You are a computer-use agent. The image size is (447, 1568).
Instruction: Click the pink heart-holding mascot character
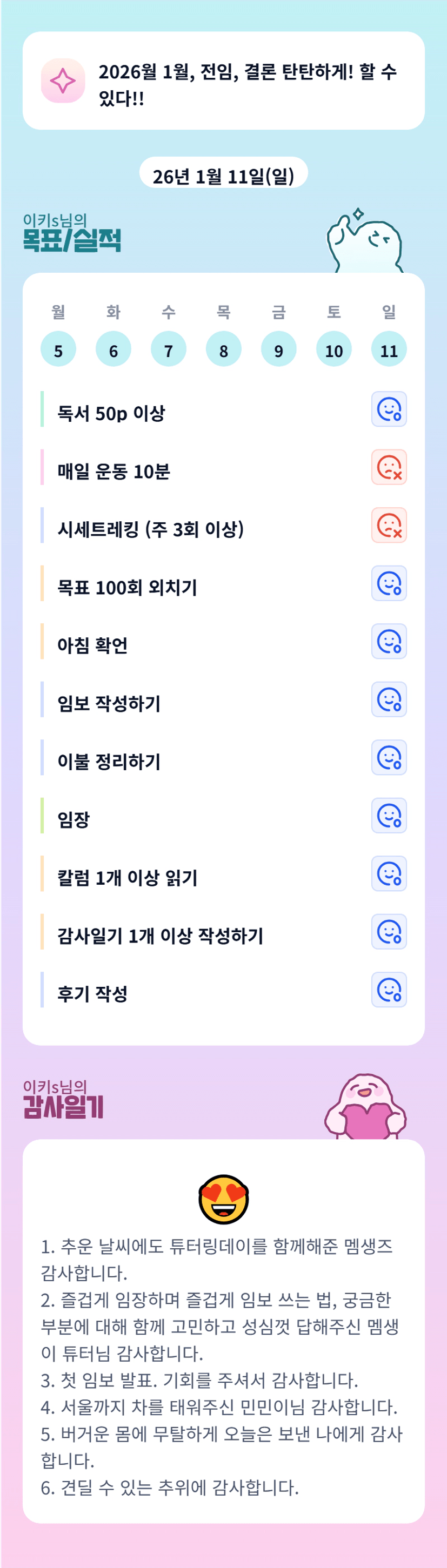click(x=365, y=1107)
